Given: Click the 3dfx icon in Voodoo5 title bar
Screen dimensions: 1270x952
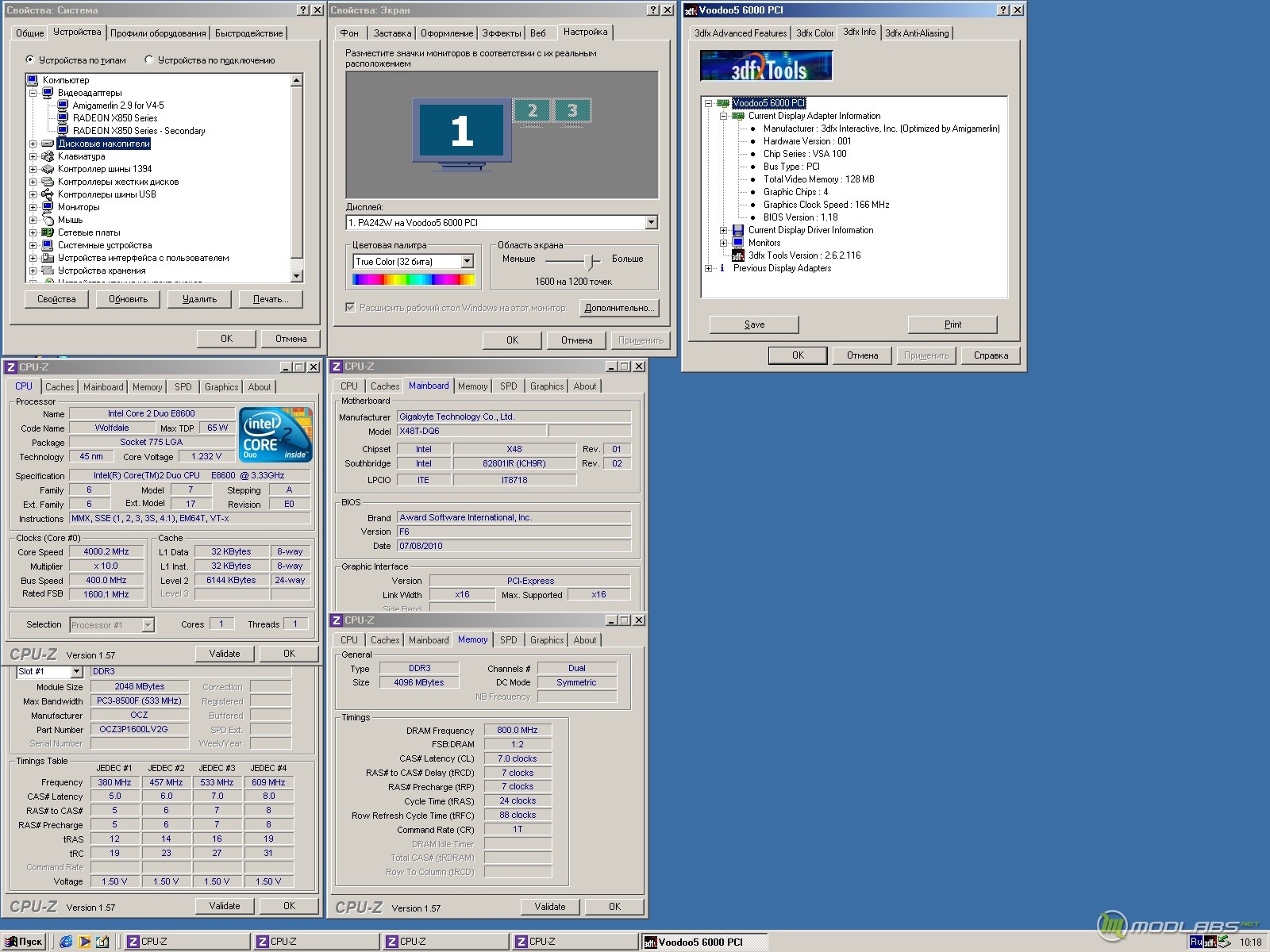Looking at the screenshot, I should coord(691,10).
